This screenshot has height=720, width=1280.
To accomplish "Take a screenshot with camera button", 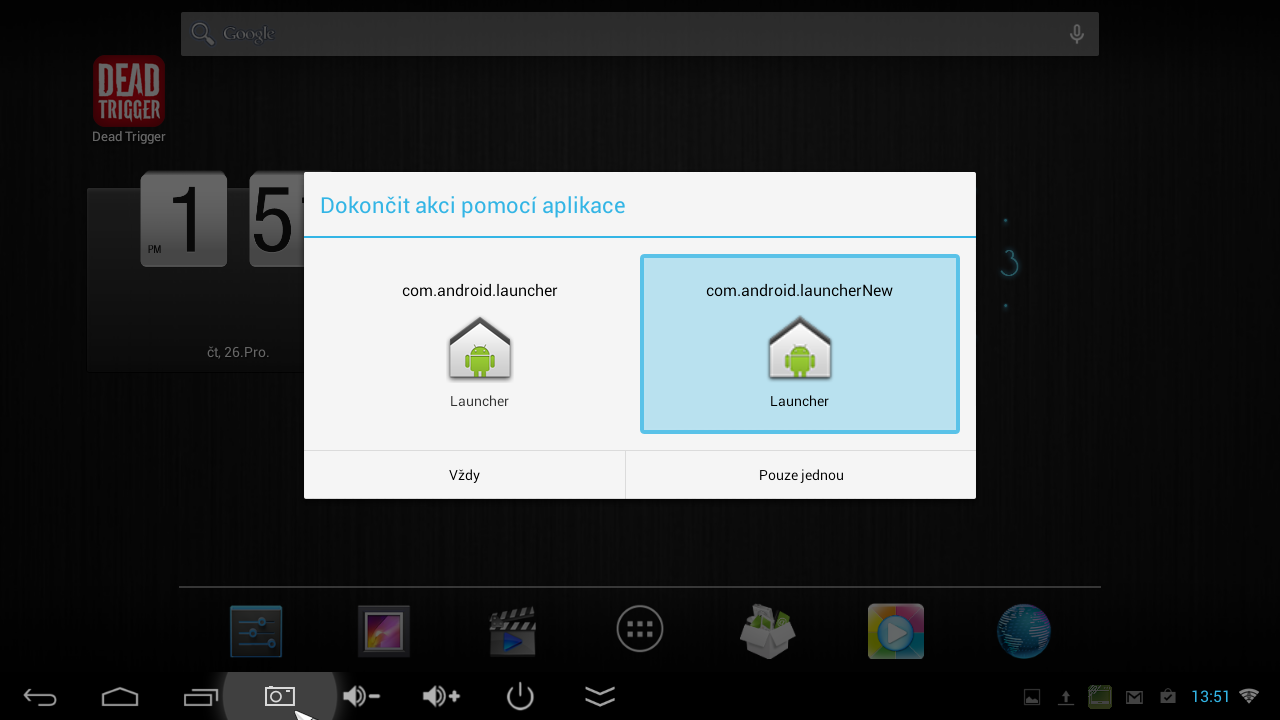I will 280,696.
